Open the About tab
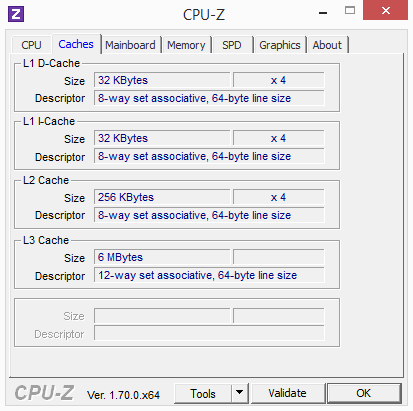The width and height of the screenshot is (413, 411). [327, 45]
